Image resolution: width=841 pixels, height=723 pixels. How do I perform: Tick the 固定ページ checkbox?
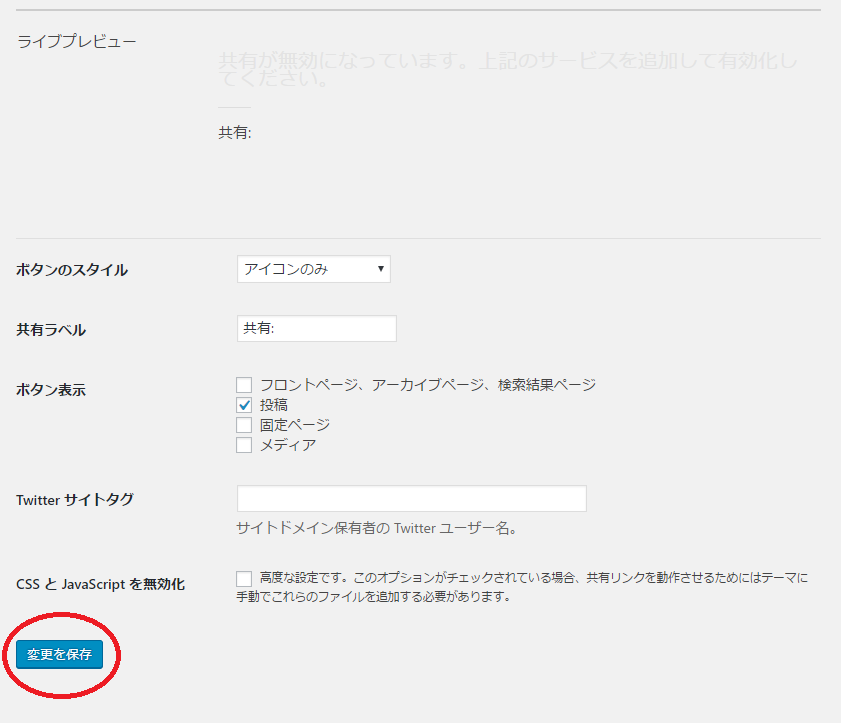pyautogui.click(x=244, y=425)
